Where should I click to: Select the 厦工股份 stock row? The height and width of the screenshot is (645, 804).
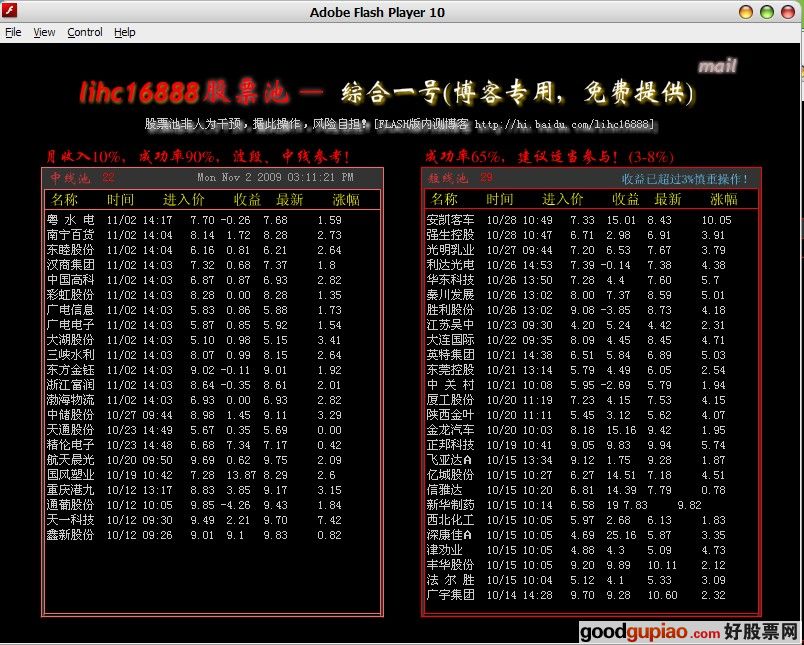(x=576, y=400)
